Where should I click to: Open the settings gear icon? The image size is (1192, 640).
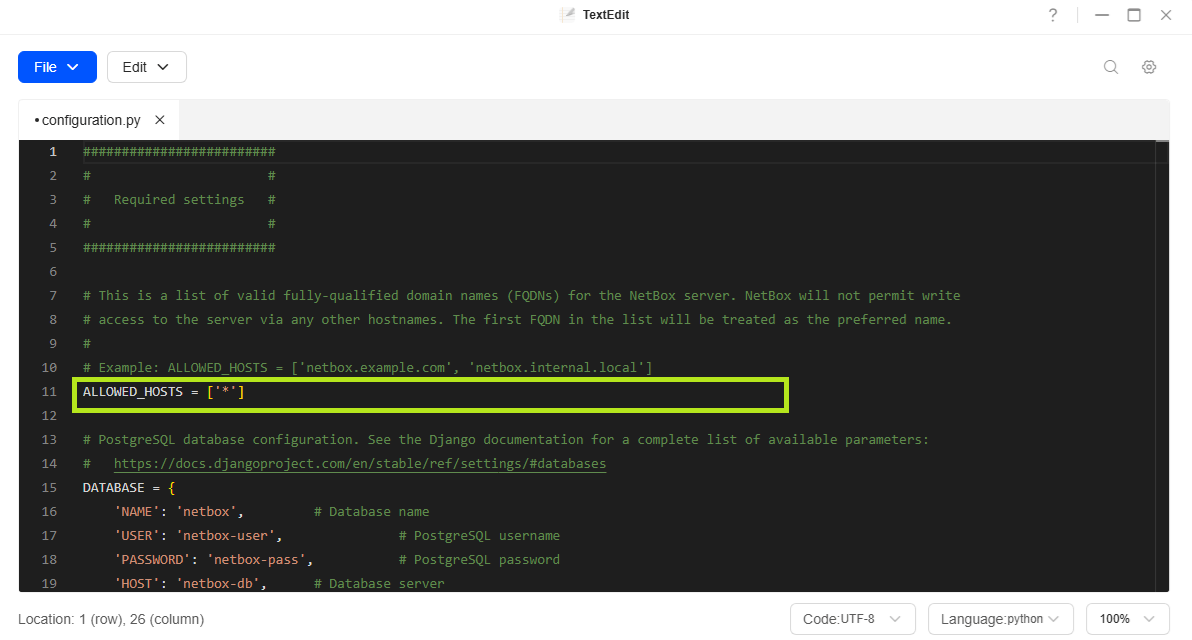pos(1149,67)
